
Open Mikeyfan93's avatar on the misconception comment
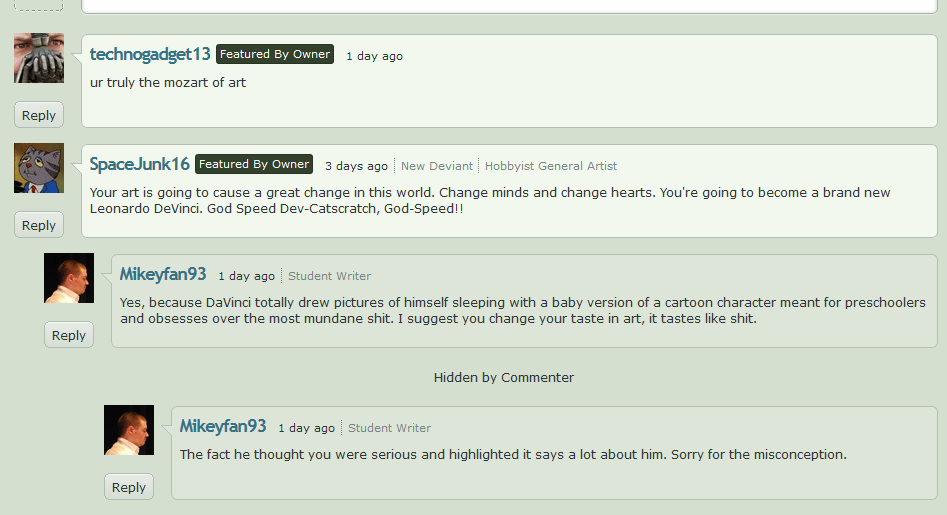[129, 430]
